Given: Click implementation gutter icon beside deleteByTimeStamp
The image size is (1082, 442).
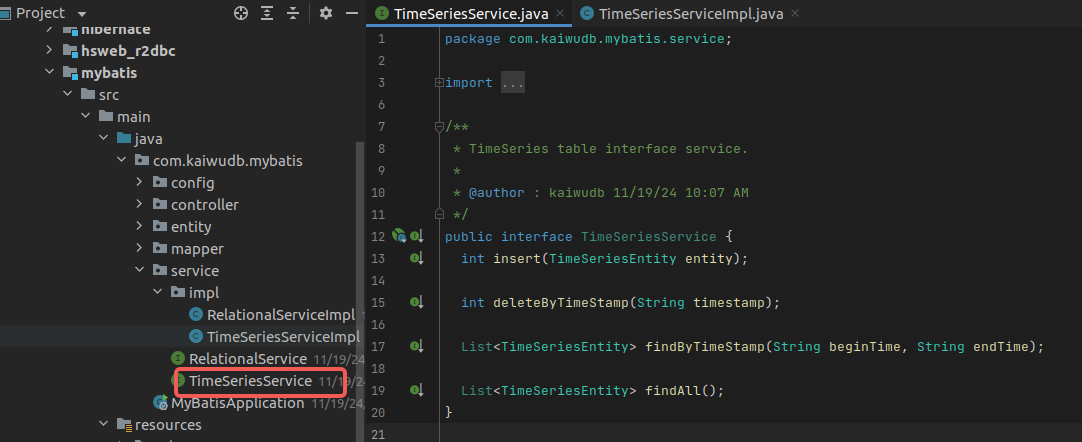Looking at the screenshot, I should coord(417,302).
